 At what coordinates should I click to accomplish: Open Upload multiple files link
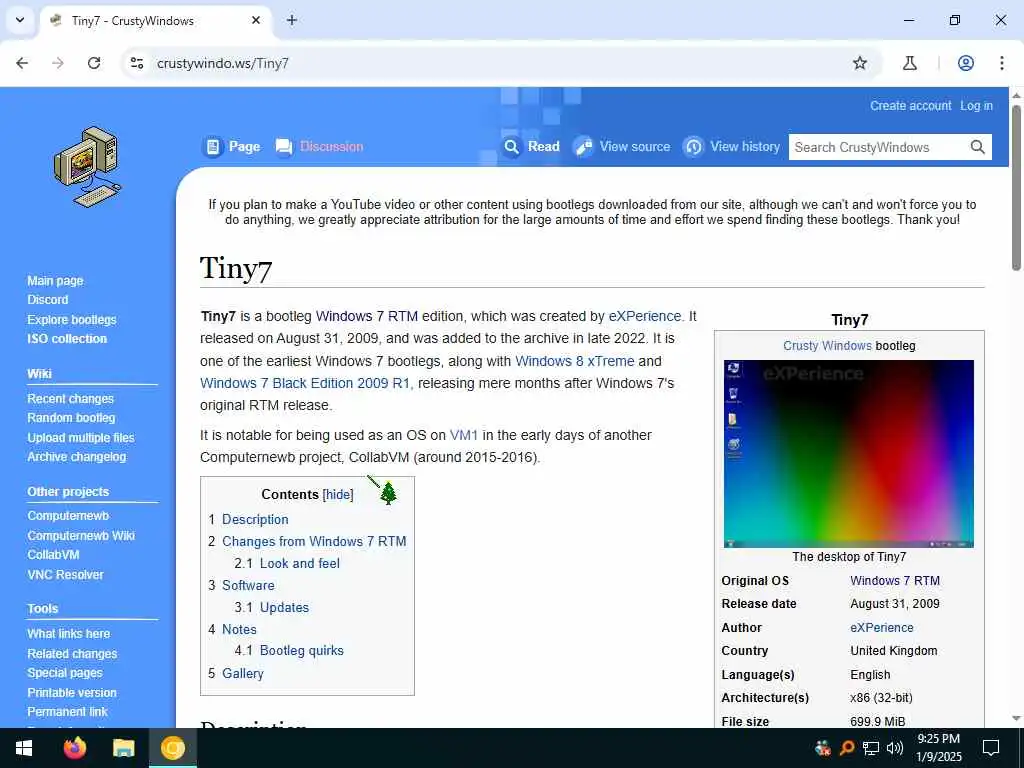(x=81, y=438)
